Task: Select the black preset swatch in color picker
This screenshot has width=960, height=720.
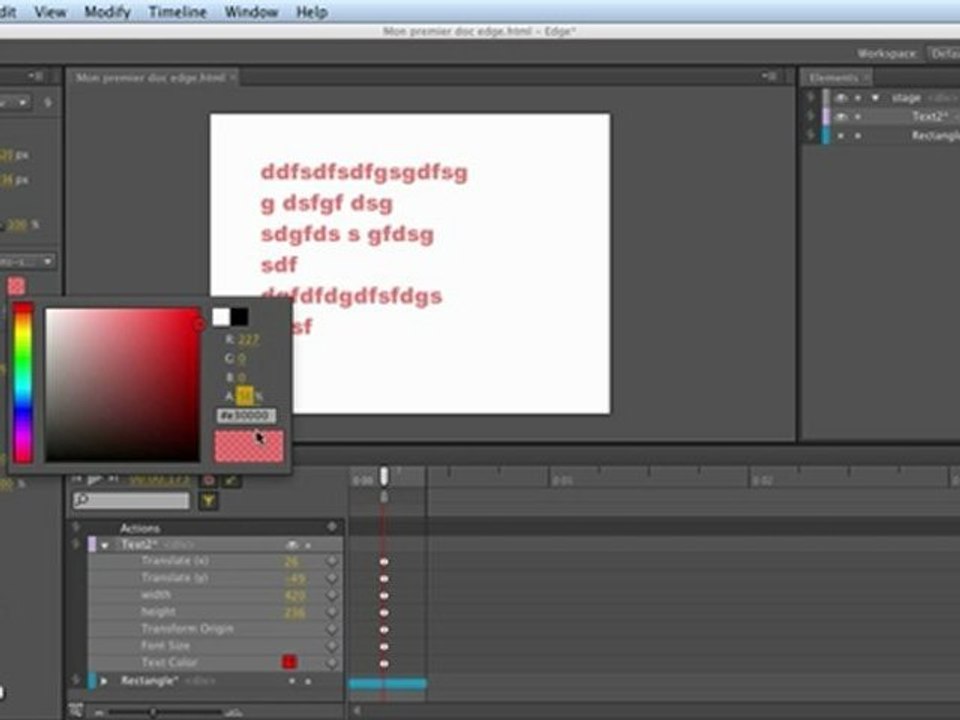Action: (239, 317)
